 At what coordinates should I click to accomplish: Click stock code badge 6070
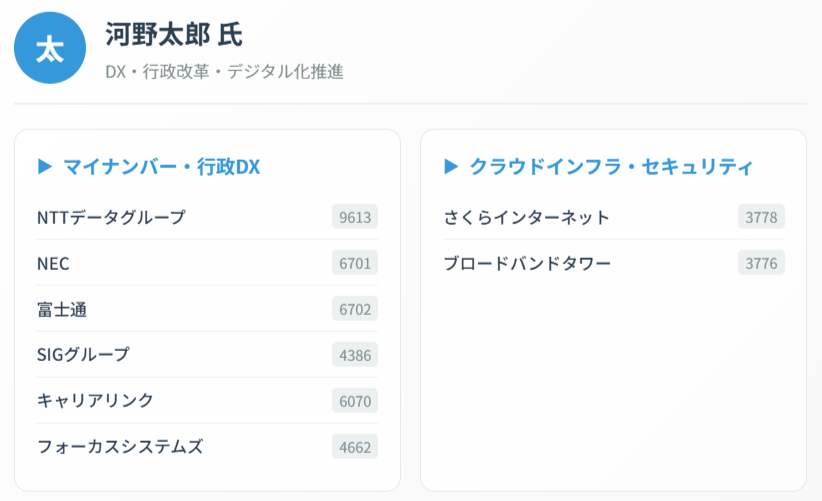[355, 400]
